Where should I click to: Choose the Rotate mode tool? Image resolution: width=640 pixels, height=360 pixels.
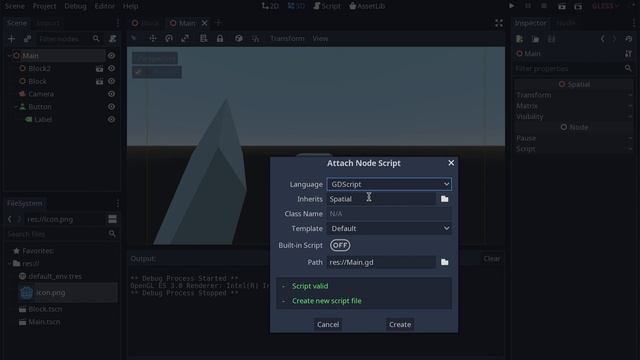(x=169, y=38)
